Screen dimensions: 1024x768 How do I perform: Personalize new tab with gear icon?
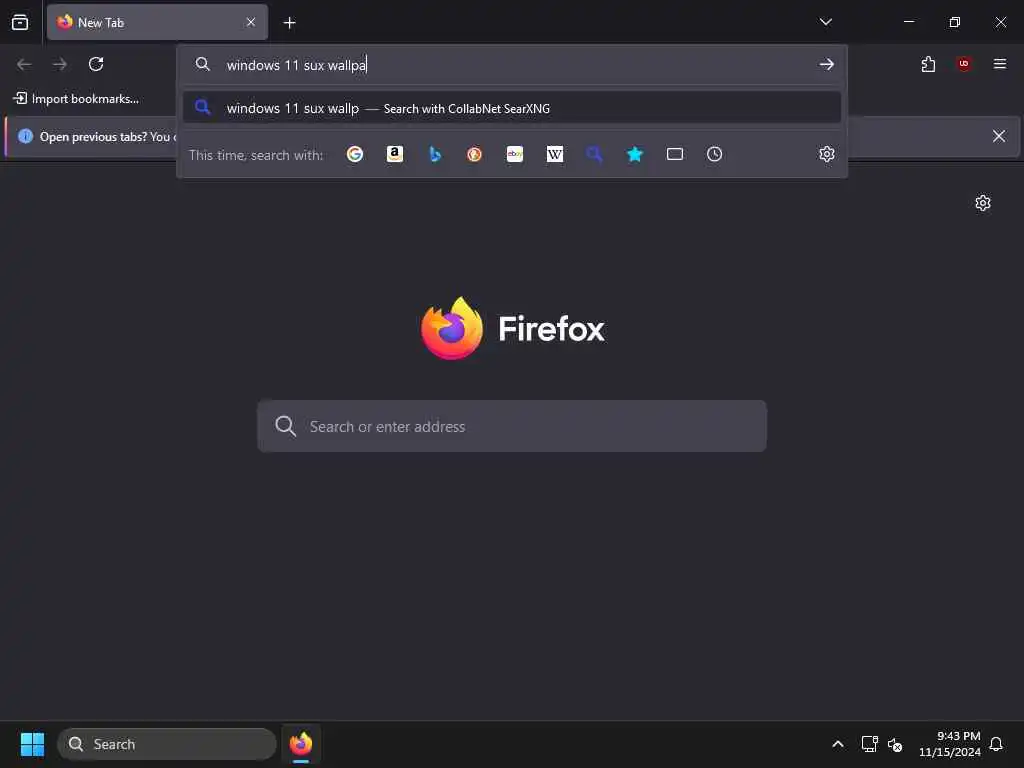(x=983, y=203)
